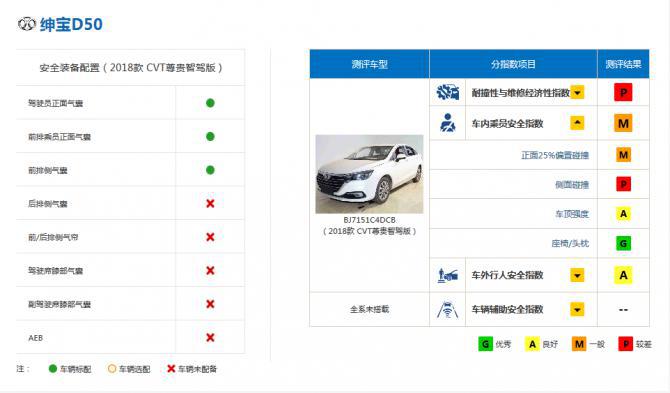Click the M rating for 正面25%偏置碰撞
Image resolution: width=670 pixels, height=393 pixels.
[x=623, y=155]
